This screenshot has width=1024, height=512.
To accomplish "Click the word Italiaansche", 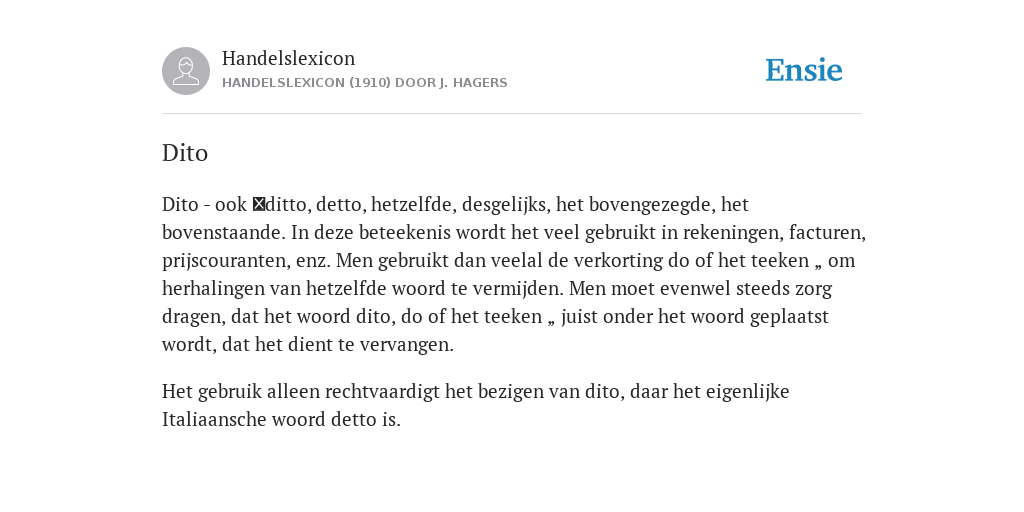I will point(214,419).
